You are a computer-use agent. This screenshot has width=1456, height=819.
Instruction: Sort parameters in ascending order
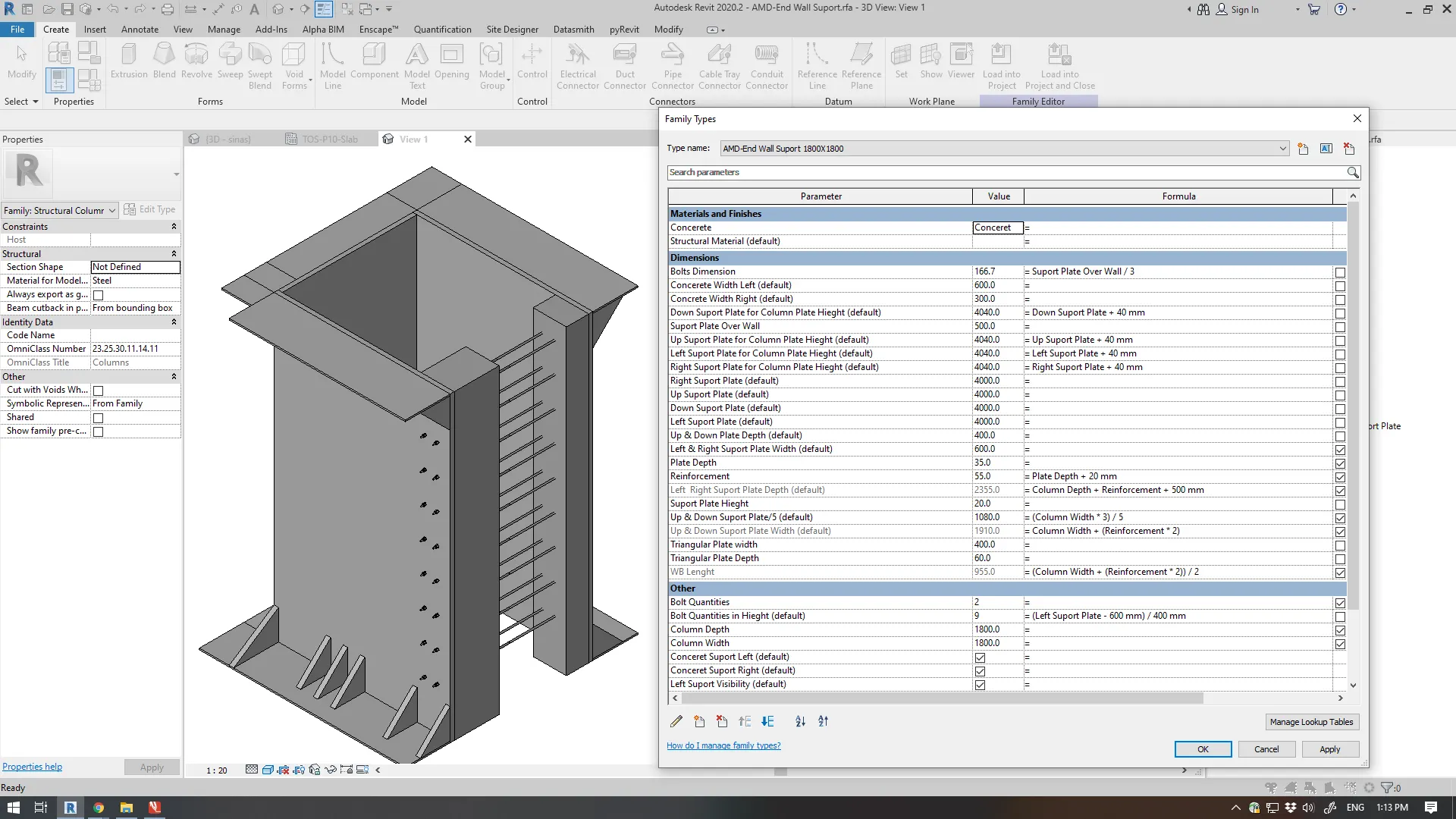pyautogui.click(x=800, y=721)
